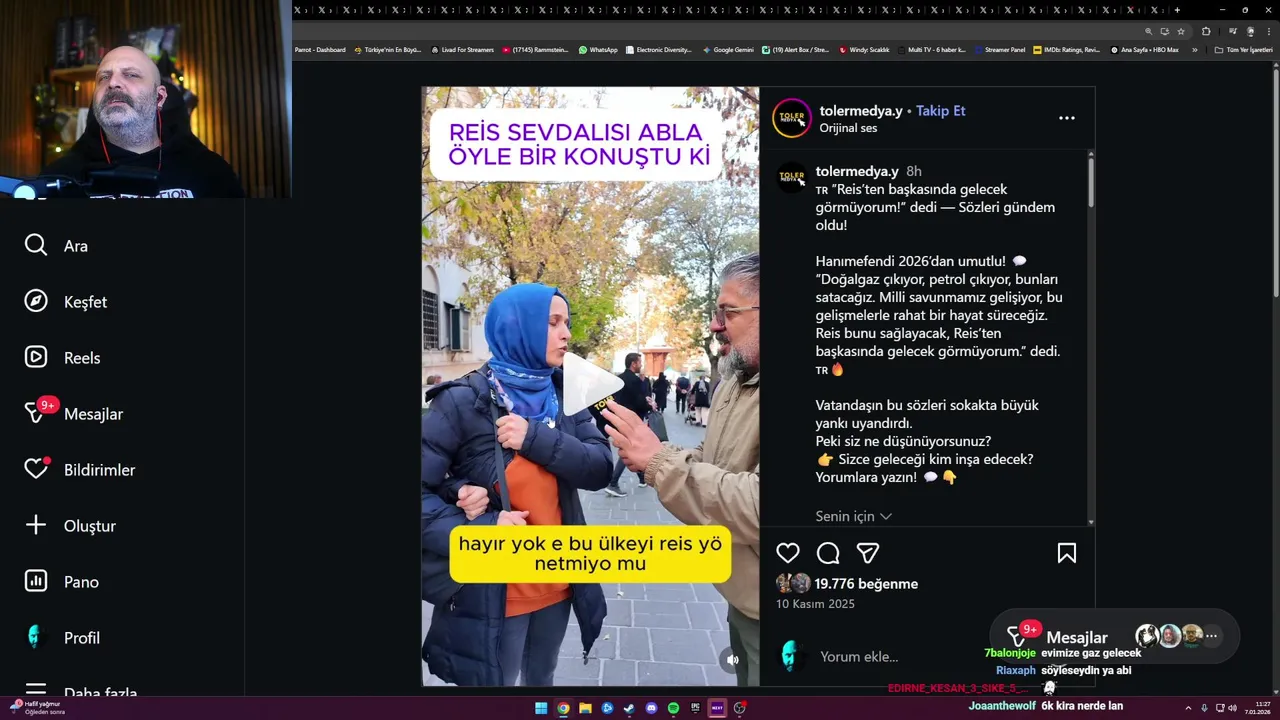
Task: Click the 10 Kasım 2025 post date
Action: [815, 604]
